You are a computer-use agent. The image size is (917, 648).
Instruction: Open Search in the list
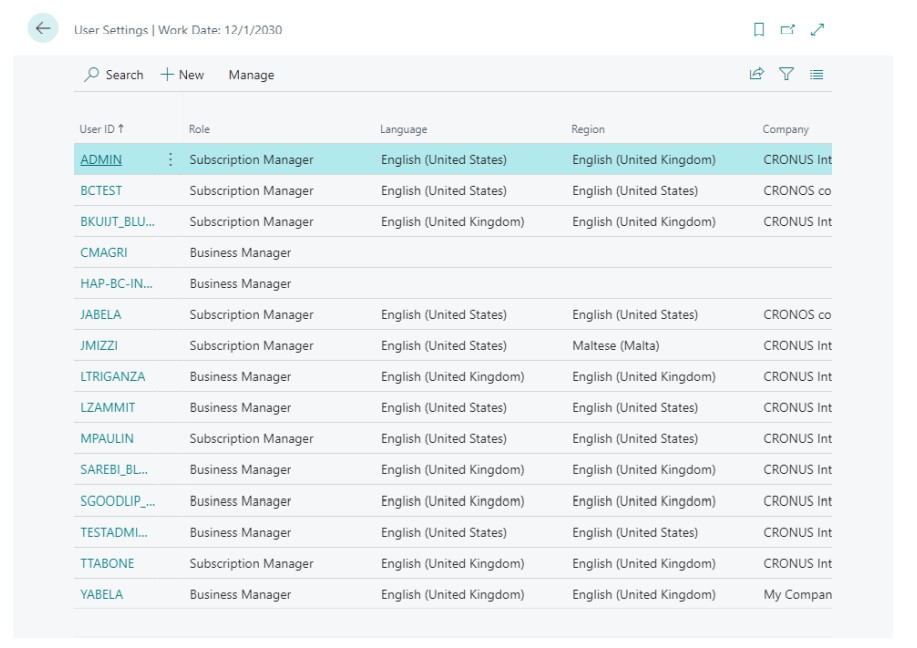[x=114, y=75]
